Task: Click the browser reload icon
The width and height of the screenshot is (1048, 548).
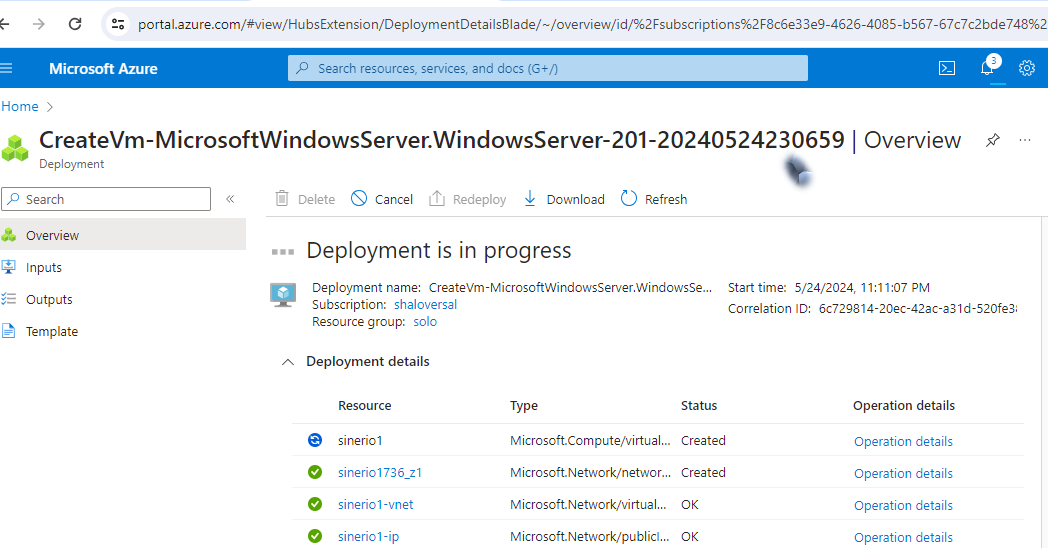Action: coord(75,23)
